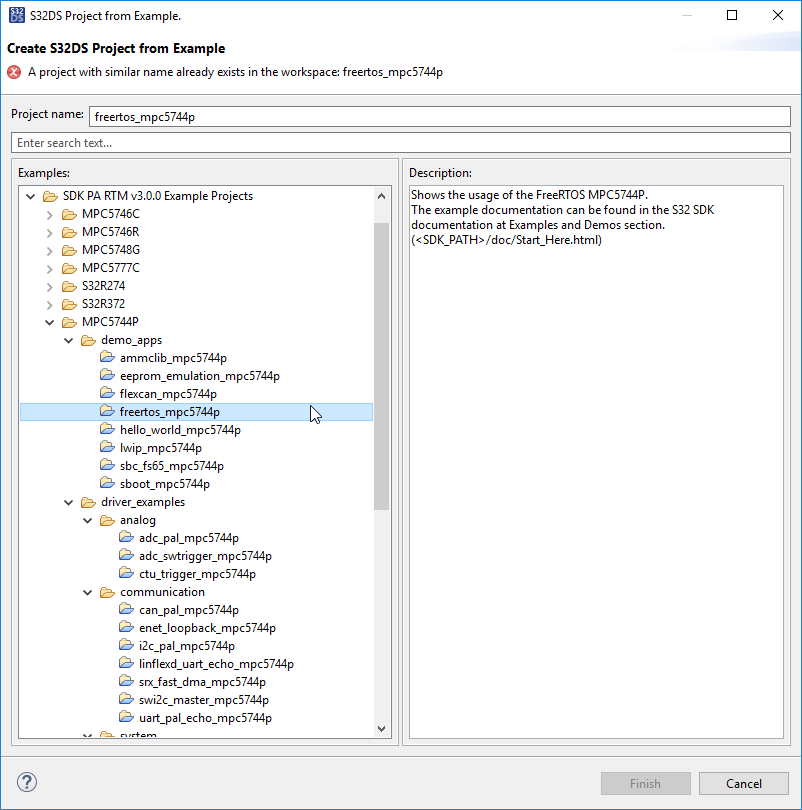
Task: Click the MPC5744P folder icon
Action: pos(69,322)
